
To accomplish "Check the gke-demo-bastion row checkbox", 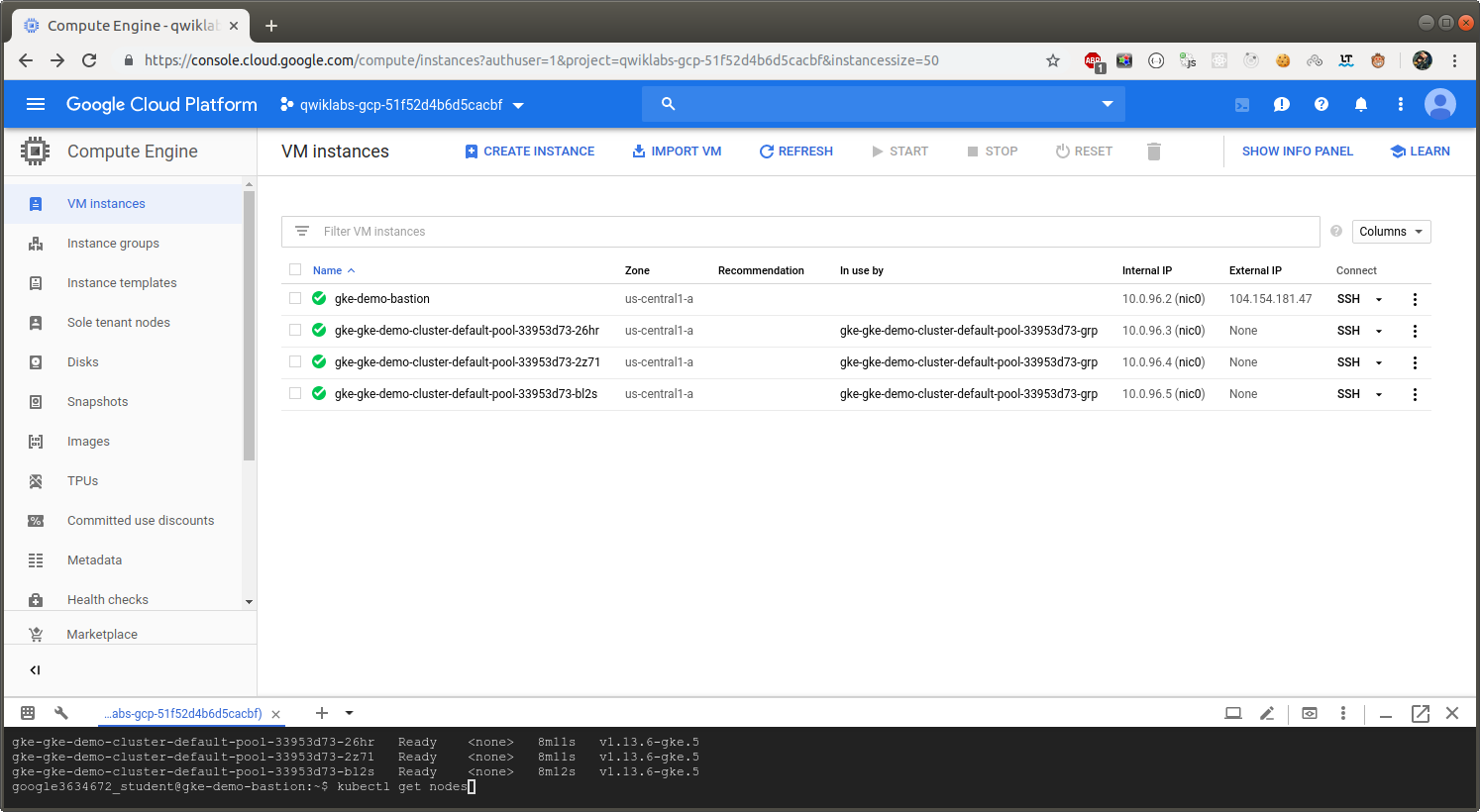I will [x=295, y=298].
